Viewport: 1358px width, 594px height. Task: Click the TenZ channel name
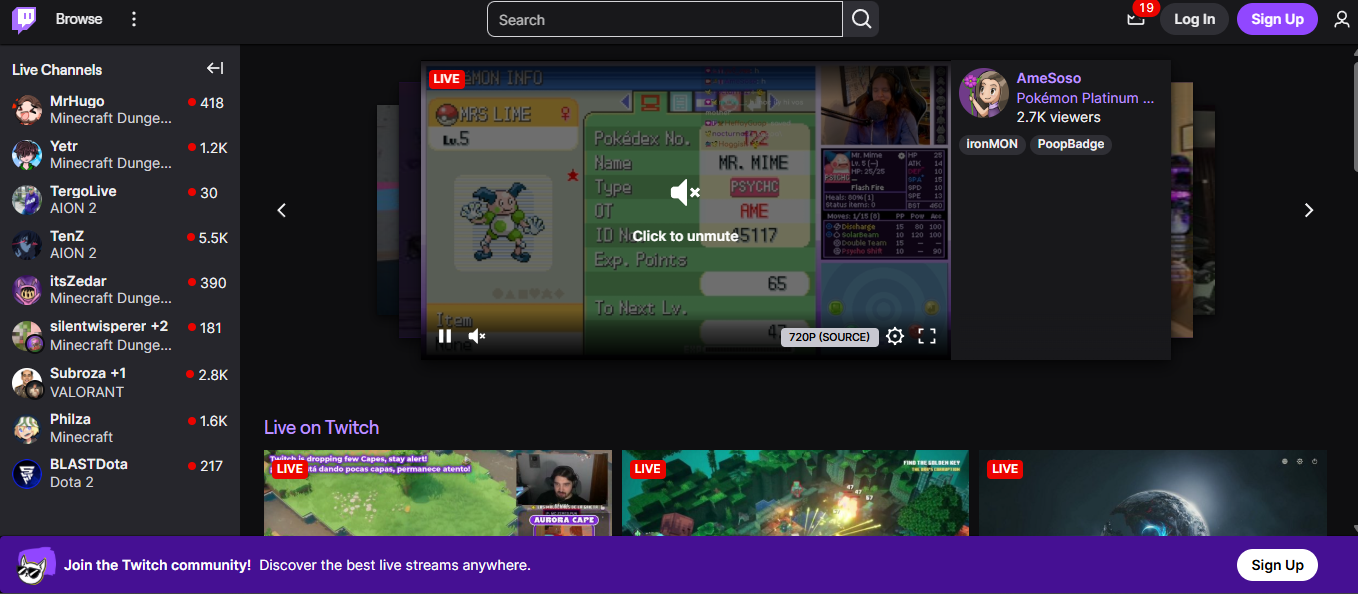[x=67, y=236]
